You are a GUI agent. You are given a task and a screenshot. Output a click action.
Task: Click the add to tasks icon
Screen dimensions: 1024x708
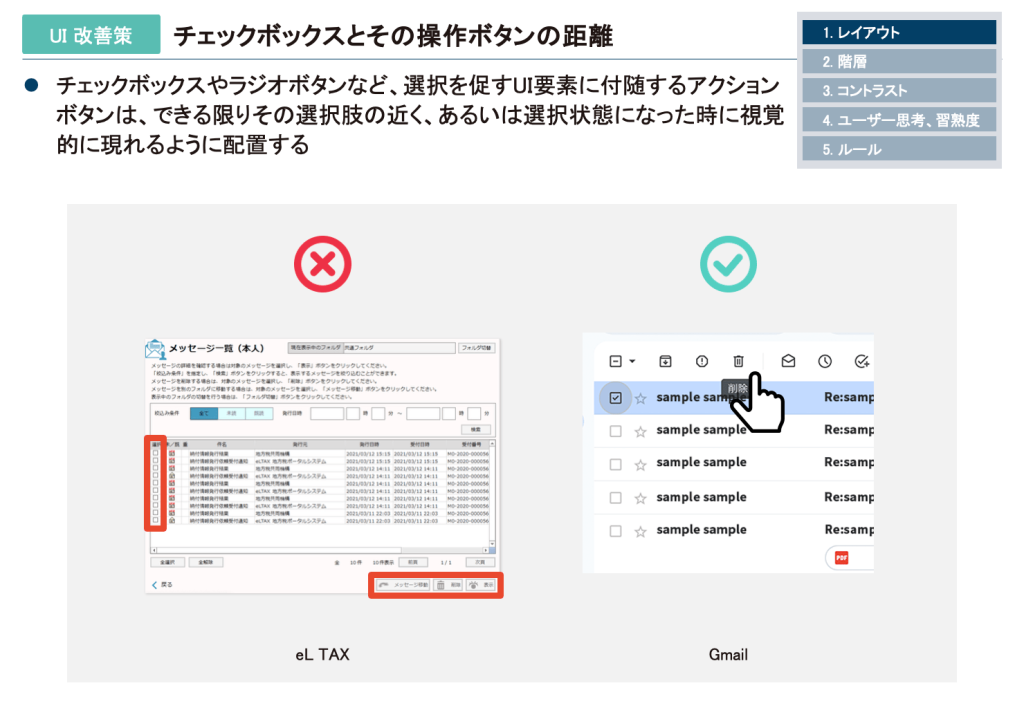tap(862, 361)
